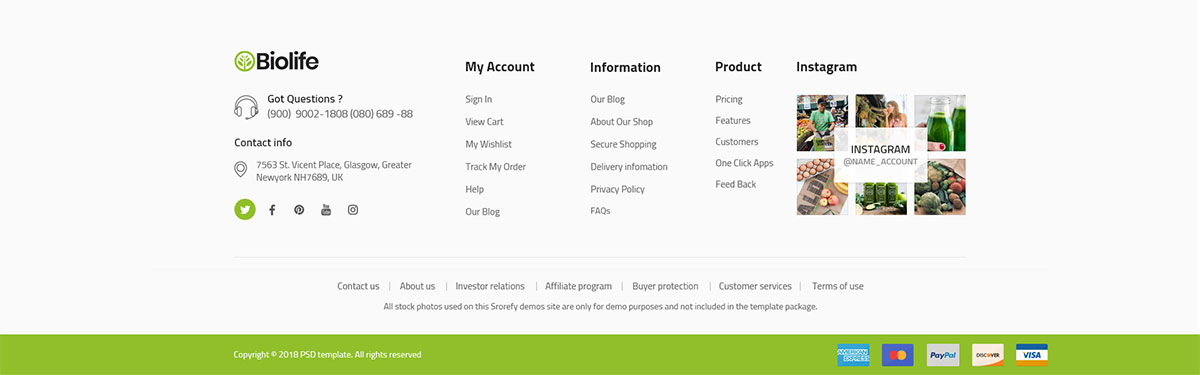The image size is (1200, 375).
Task: Open the Instagram social icon
Action: [353, 210]
